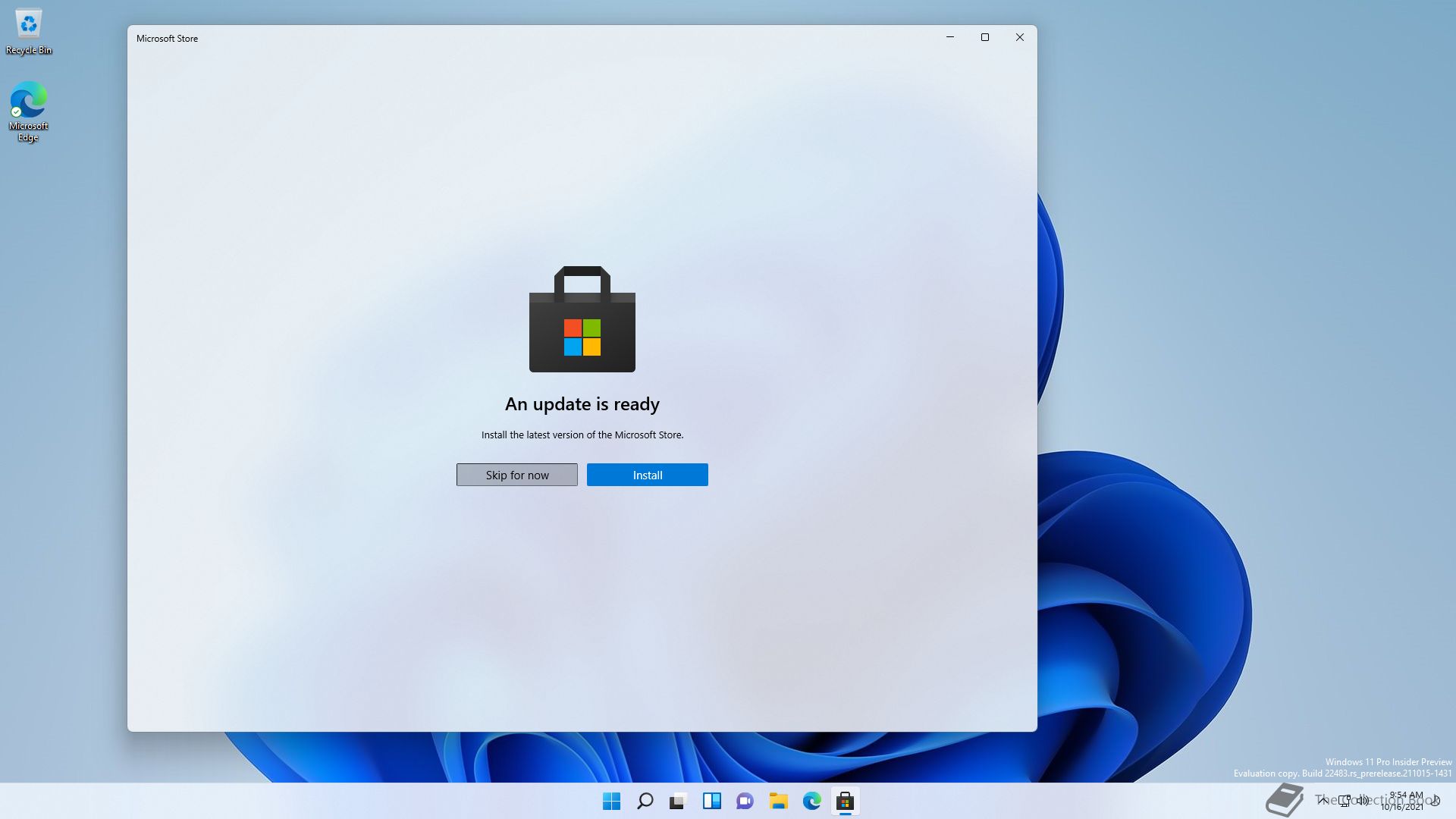Open Task View from the taskbar
Viewport: 1456px width, 819px height.
pos(678,801)
